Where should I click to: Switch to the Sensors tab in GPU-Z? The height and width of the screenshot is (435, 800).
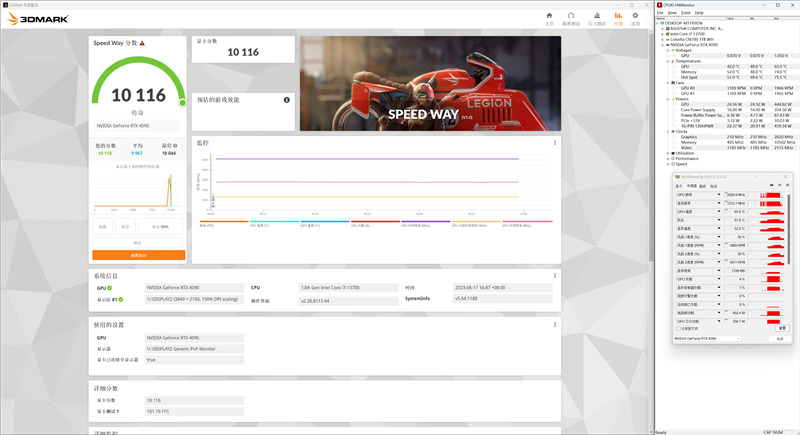click(693, 185)
